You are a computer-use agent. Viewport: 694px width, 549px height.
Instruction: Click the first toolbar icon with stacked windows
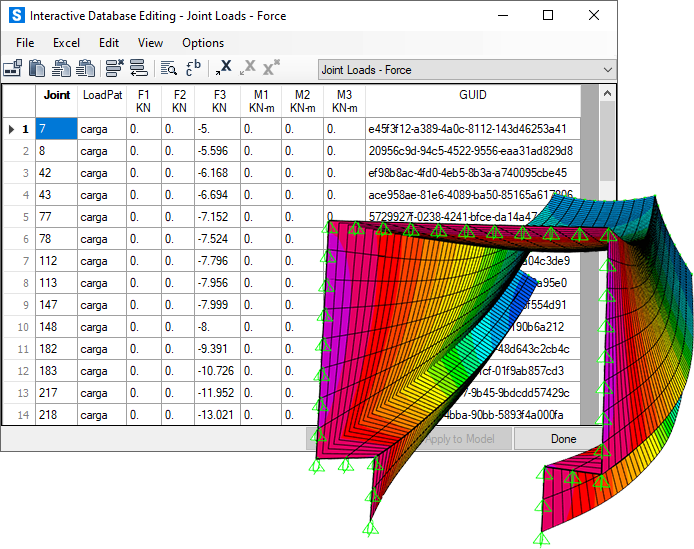pos(13,69)
